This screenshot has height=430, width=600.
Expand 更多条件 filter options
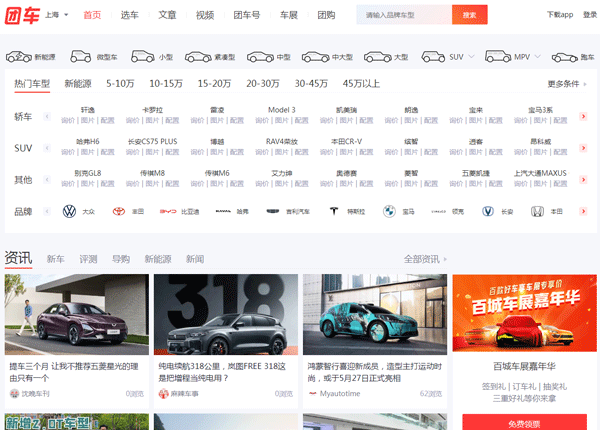tap(567, 84)
